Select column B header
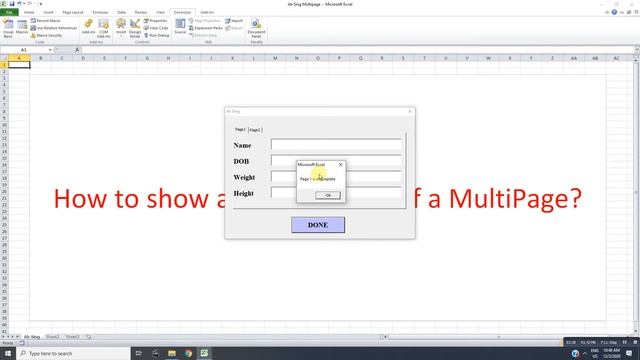The image size is (640, 360). tap(40, 58)
